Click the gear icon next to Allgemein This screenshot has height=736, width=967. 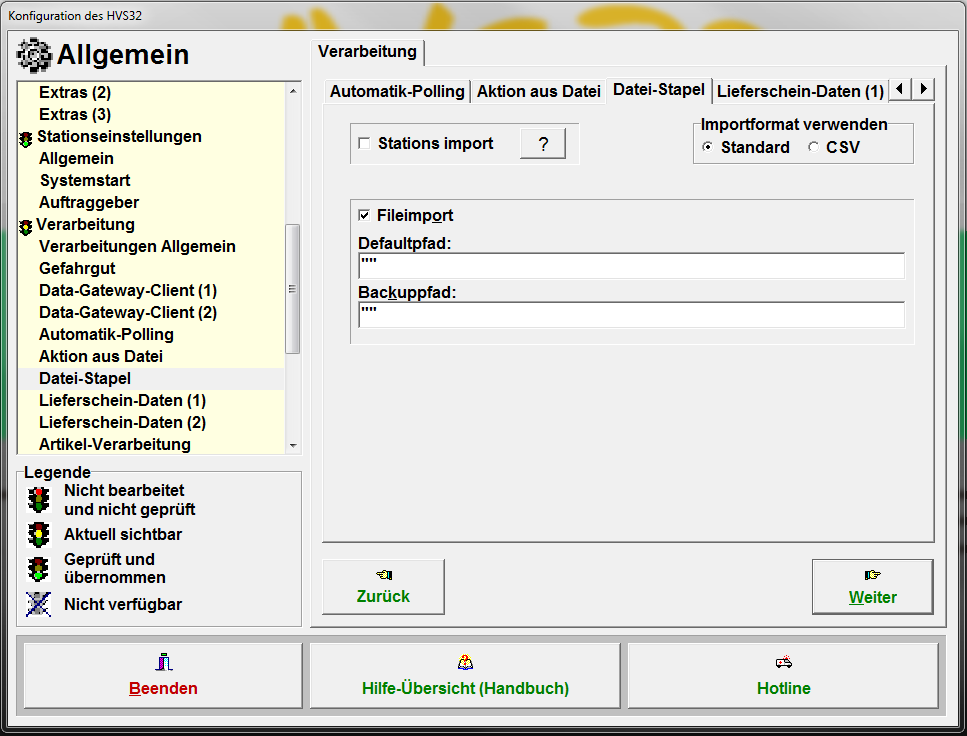[35, 54]
